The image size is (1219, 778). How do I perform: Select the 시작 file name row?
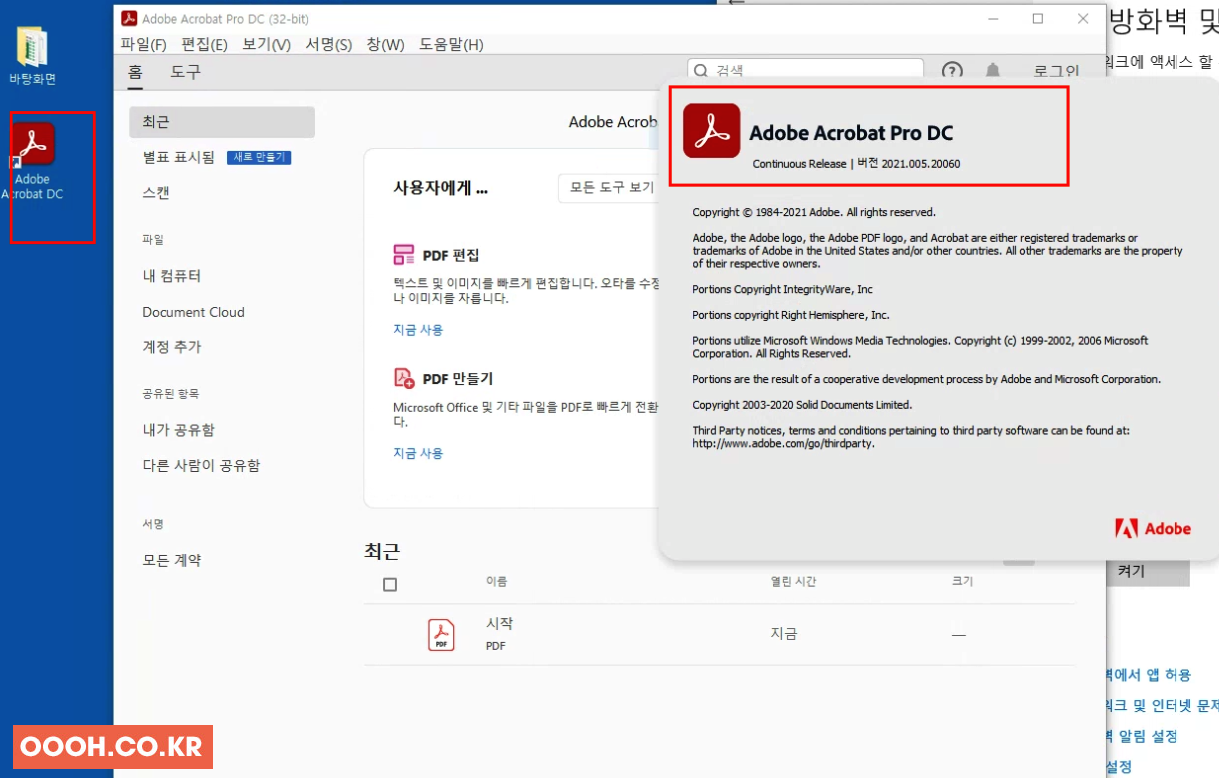(x=499, y=624)
